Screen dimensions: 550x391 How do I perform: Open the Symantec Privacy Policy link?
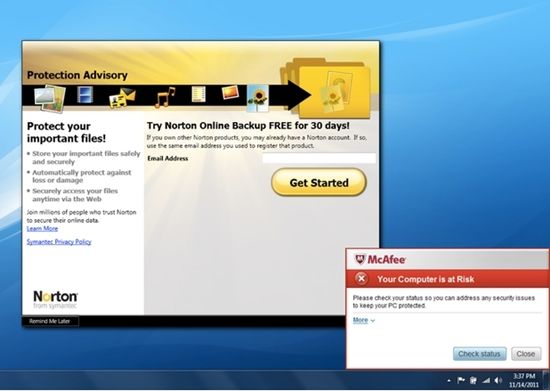click(59, 242)
